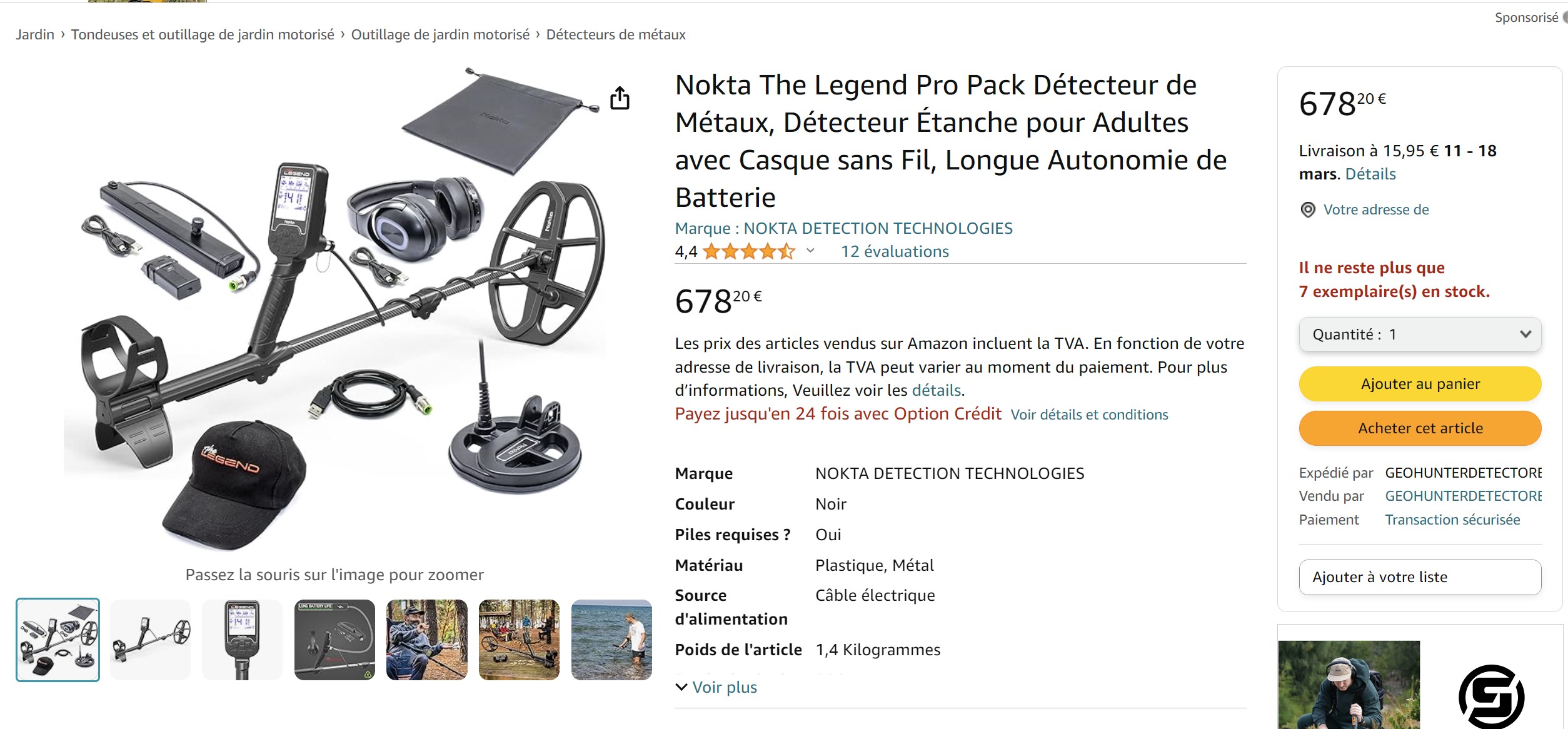Show the man-in-water beach thumbnail image

click(x=611, y=640)
